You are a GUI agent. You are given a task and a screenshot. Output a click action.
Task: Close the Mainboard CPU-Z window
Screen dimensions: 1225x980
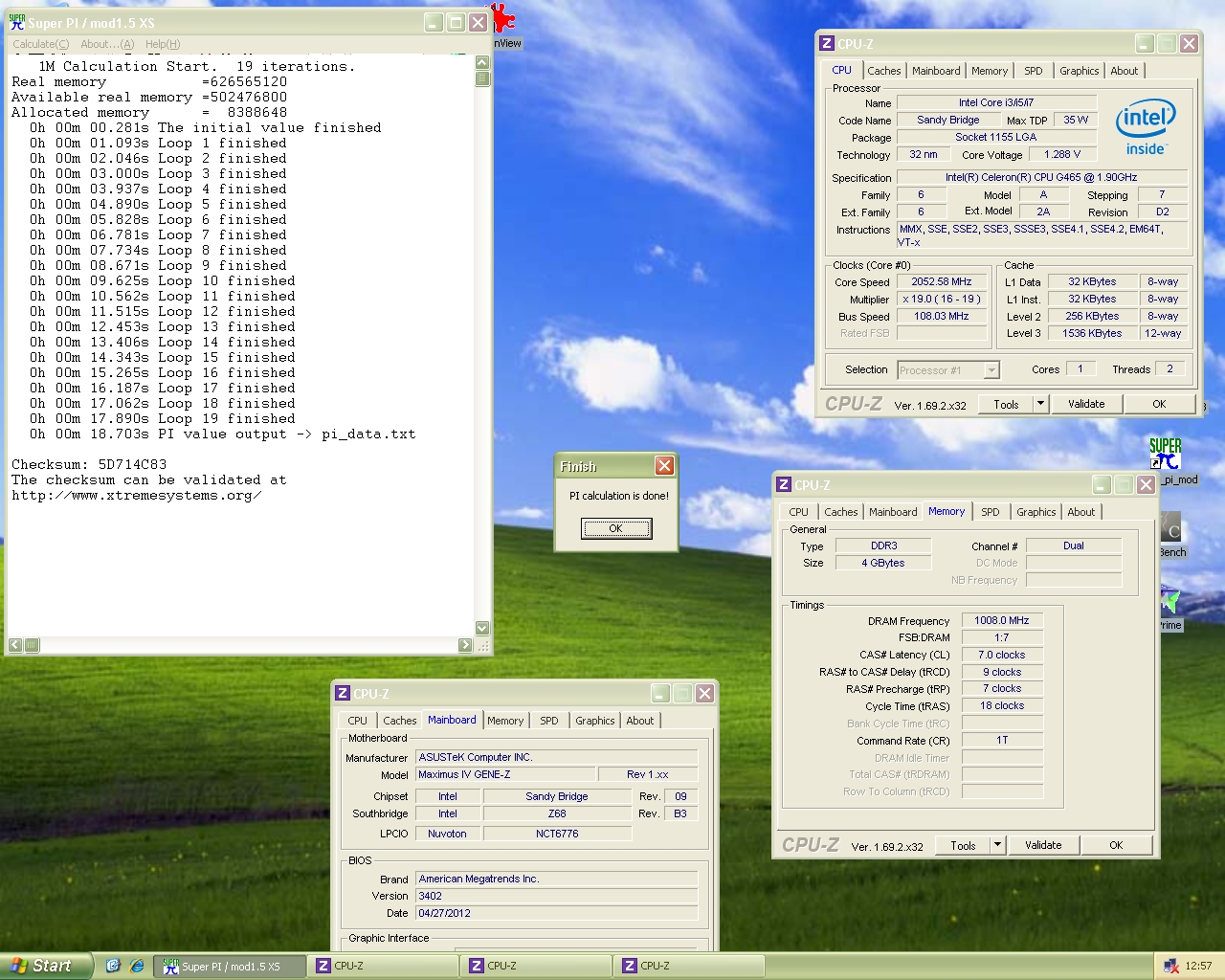click(704, 693)
